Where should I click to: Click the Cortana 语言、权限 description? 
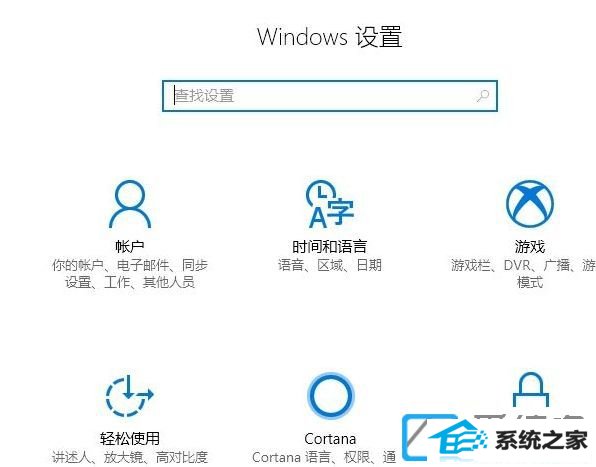pos(324,457)
